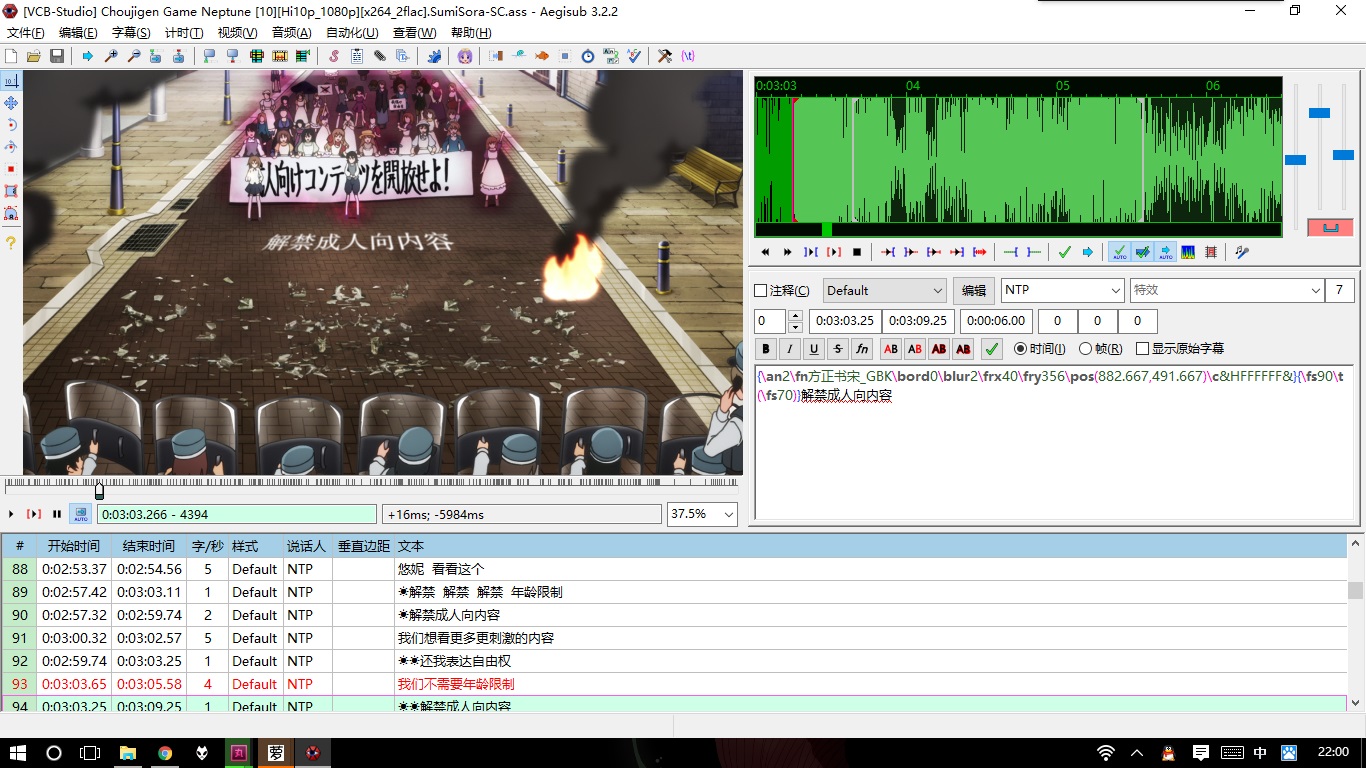Open the Spell Checker toolbar icon

click(x=634, y=56)
